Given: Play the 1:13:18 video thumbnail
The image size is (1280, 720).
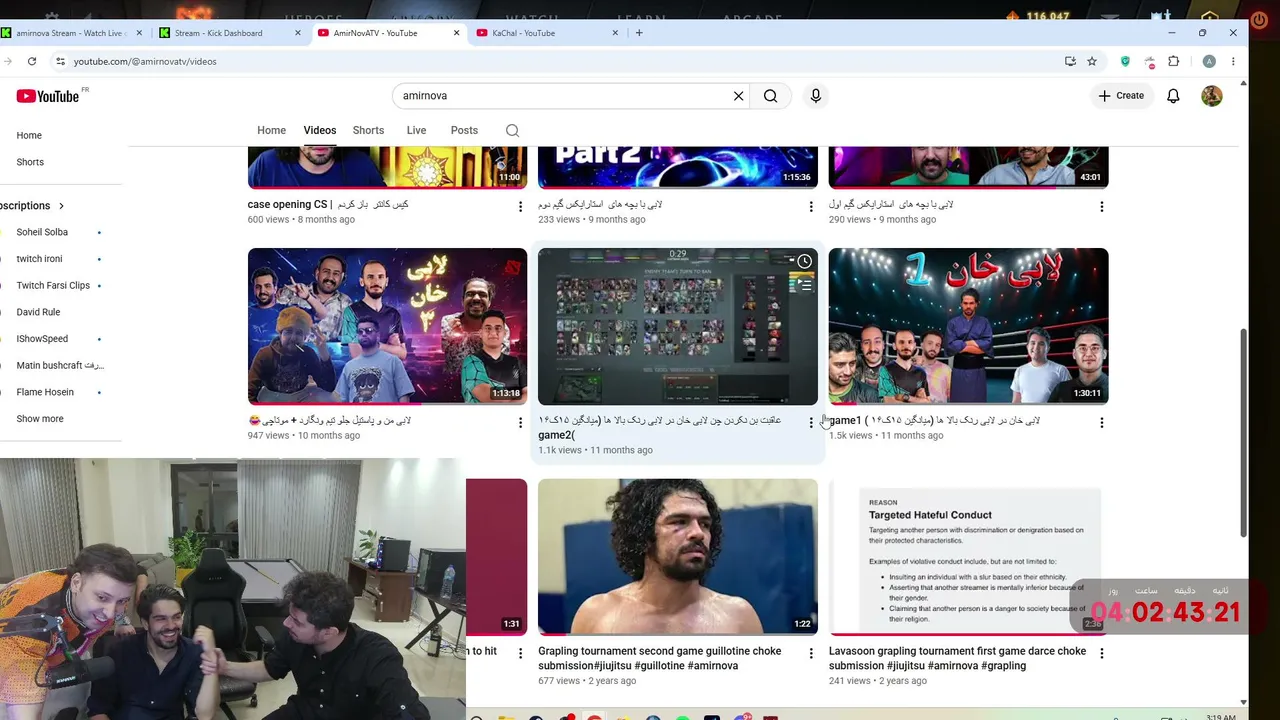Looking at the screenshot, I should tap(387, 326).
